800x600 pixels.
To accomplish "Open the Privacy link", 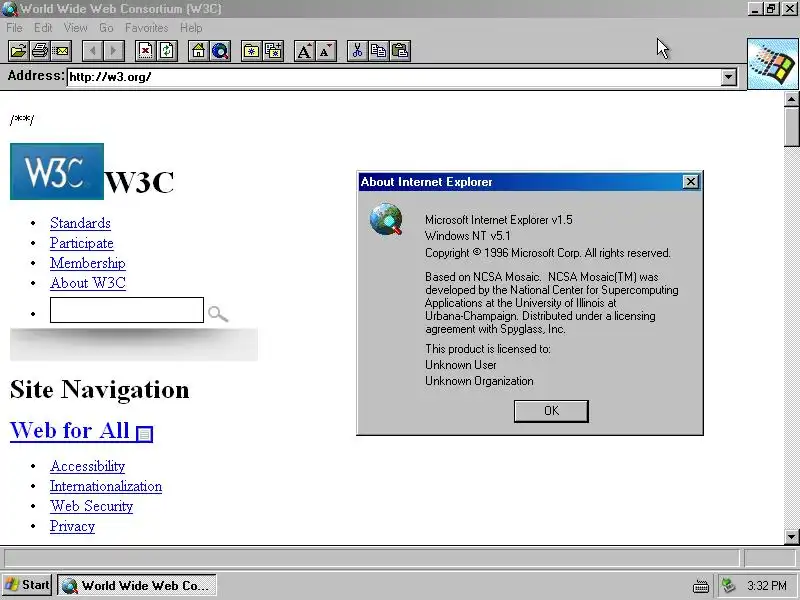I will pyautogui.click(x=72, y=526).
